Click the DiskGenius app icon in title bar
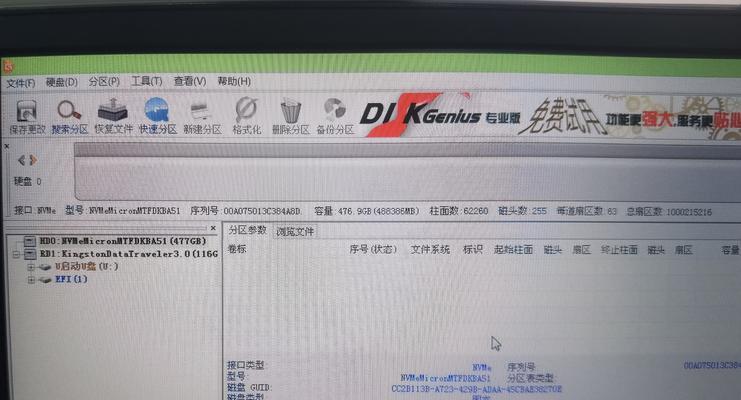 (x=9, y=67)
